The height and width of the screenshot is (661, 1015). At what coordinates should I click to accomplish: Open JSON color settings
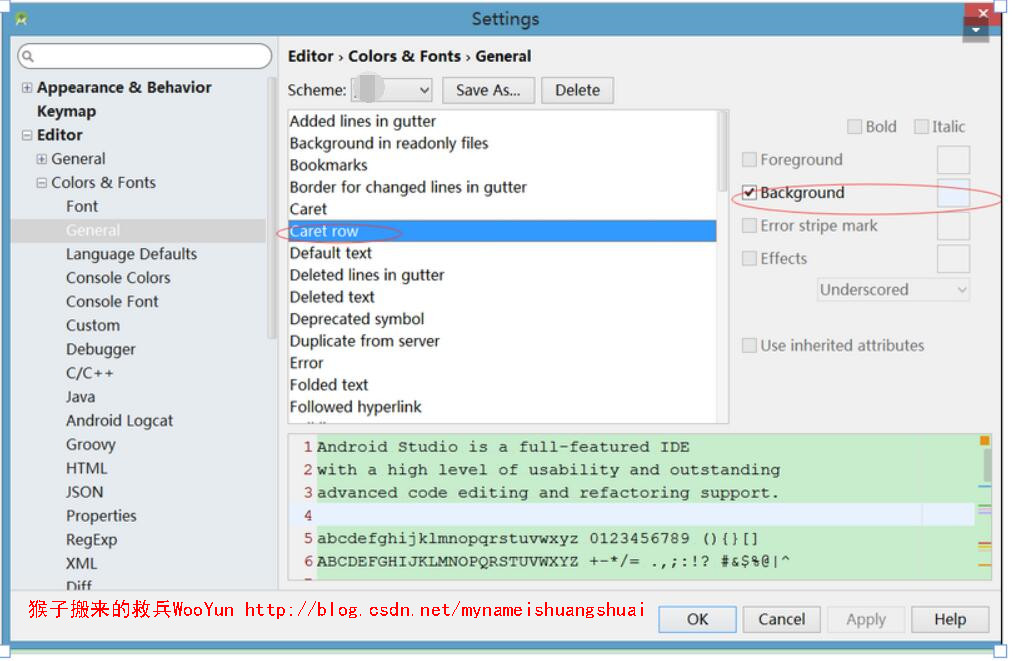pyautogui.click(x=84, y=492)
